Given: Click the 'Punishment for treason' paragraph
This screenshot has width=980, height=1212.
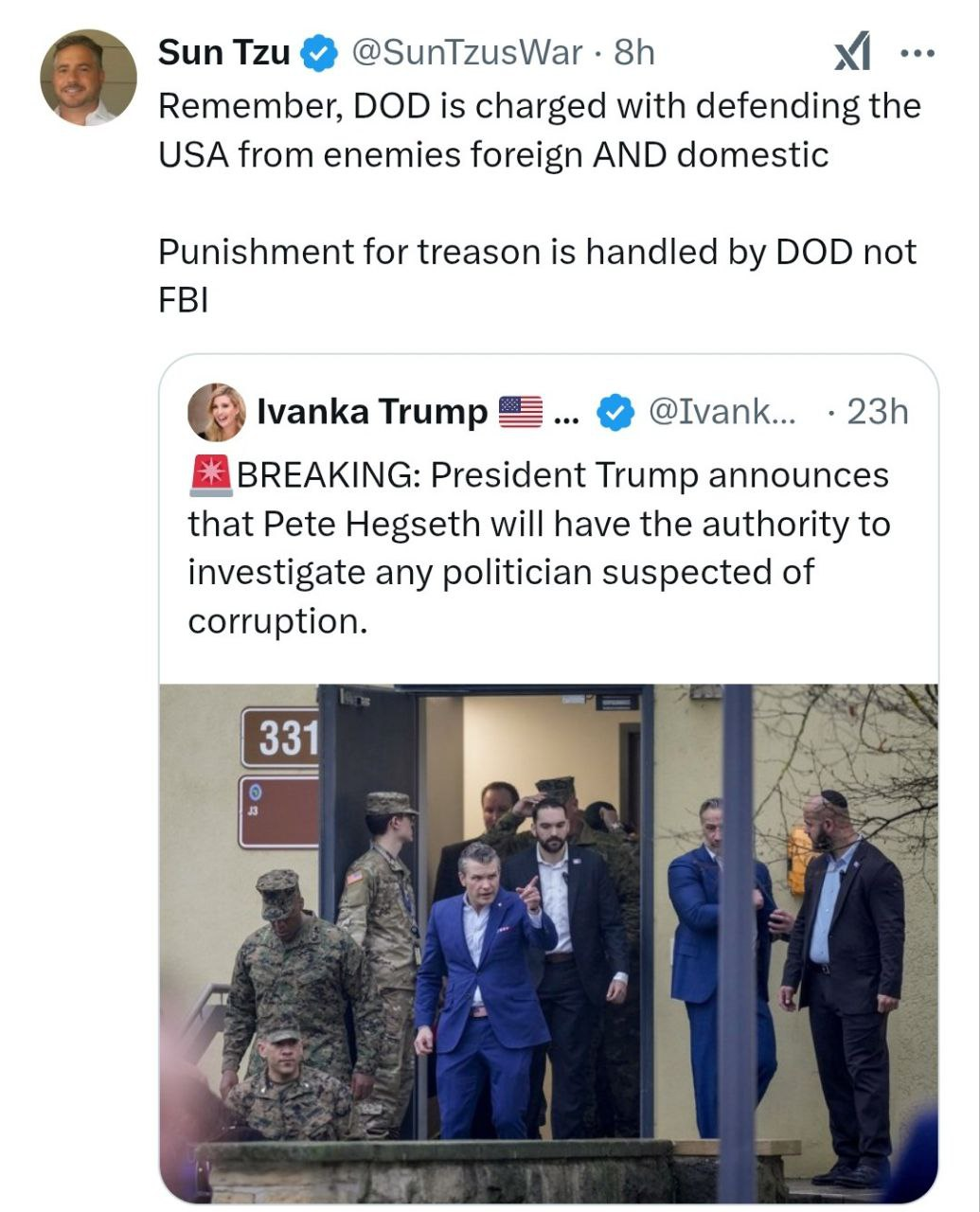Looking at the screenshot, I should click(x=537, y=275).
